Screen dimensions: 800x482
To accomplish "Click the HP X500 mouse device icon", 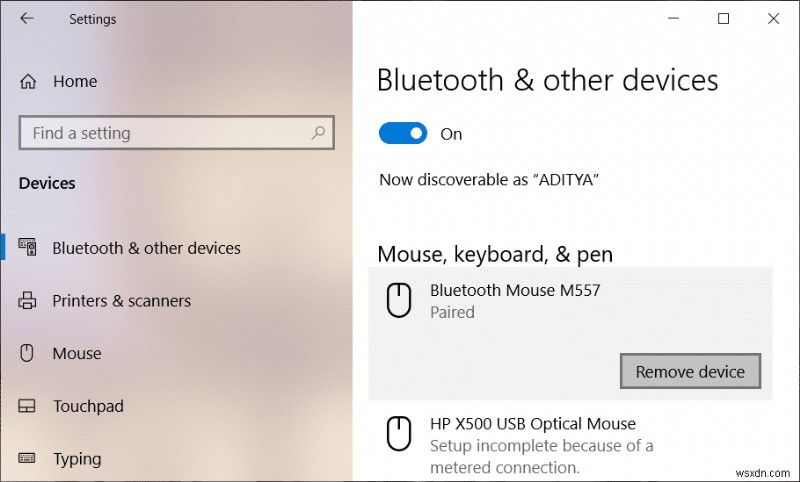I will [399, 434].
